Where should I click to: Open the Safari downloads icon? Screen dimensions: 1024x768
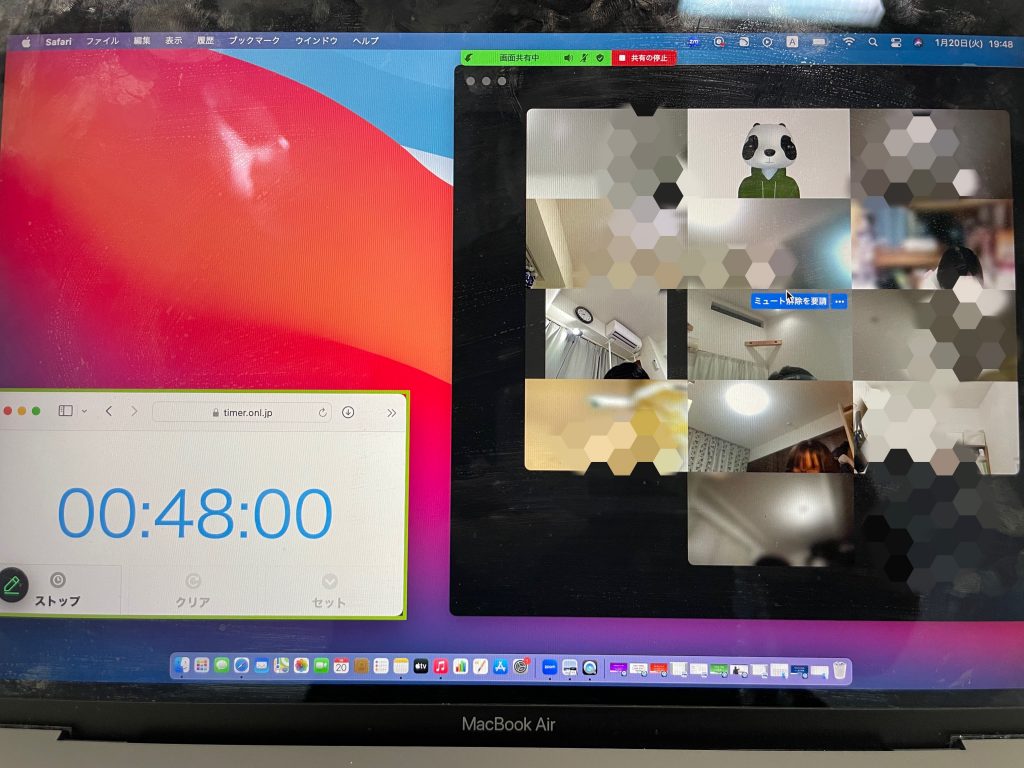point(348,412)
